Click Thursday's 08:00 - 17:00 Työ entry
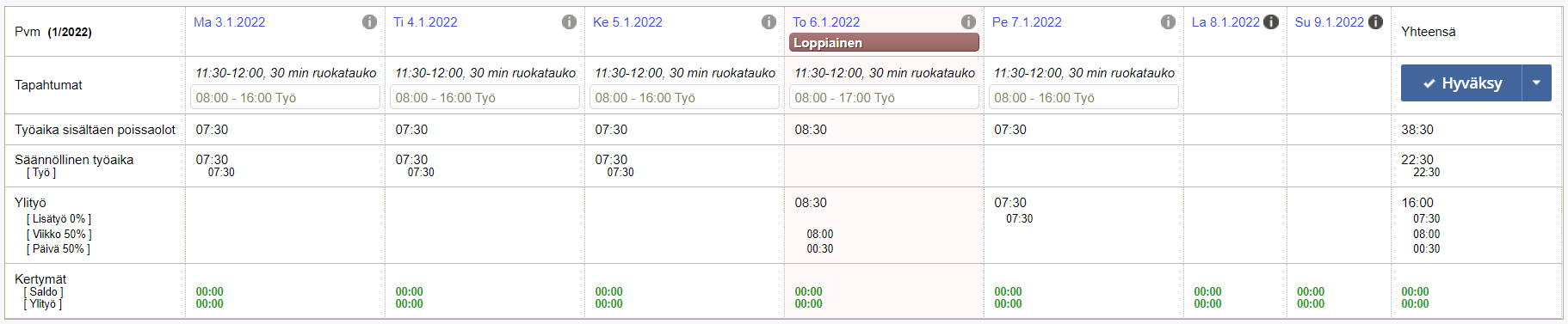Screen dimensions: 1568x324 point(884,98)
